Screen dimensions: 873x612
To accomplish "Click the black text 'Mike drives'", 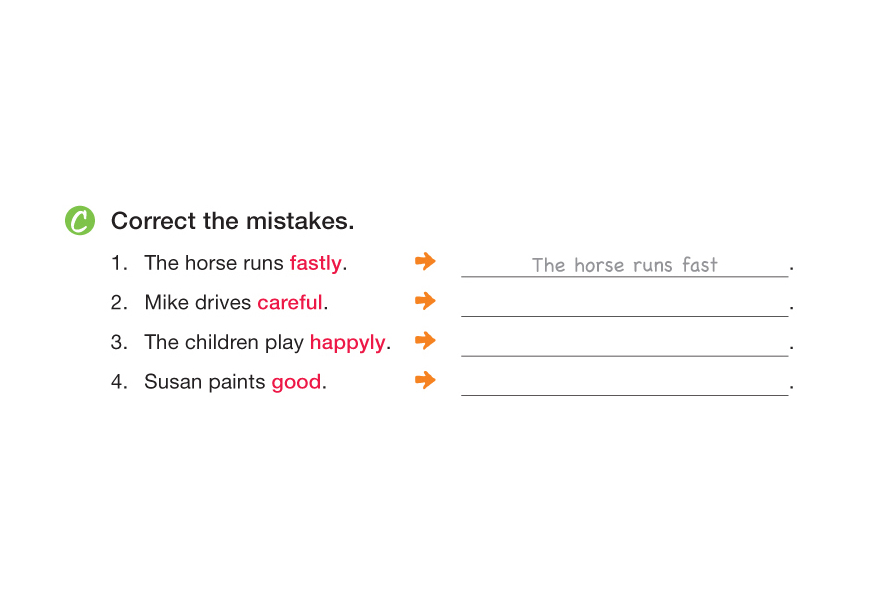I will 198,302.
